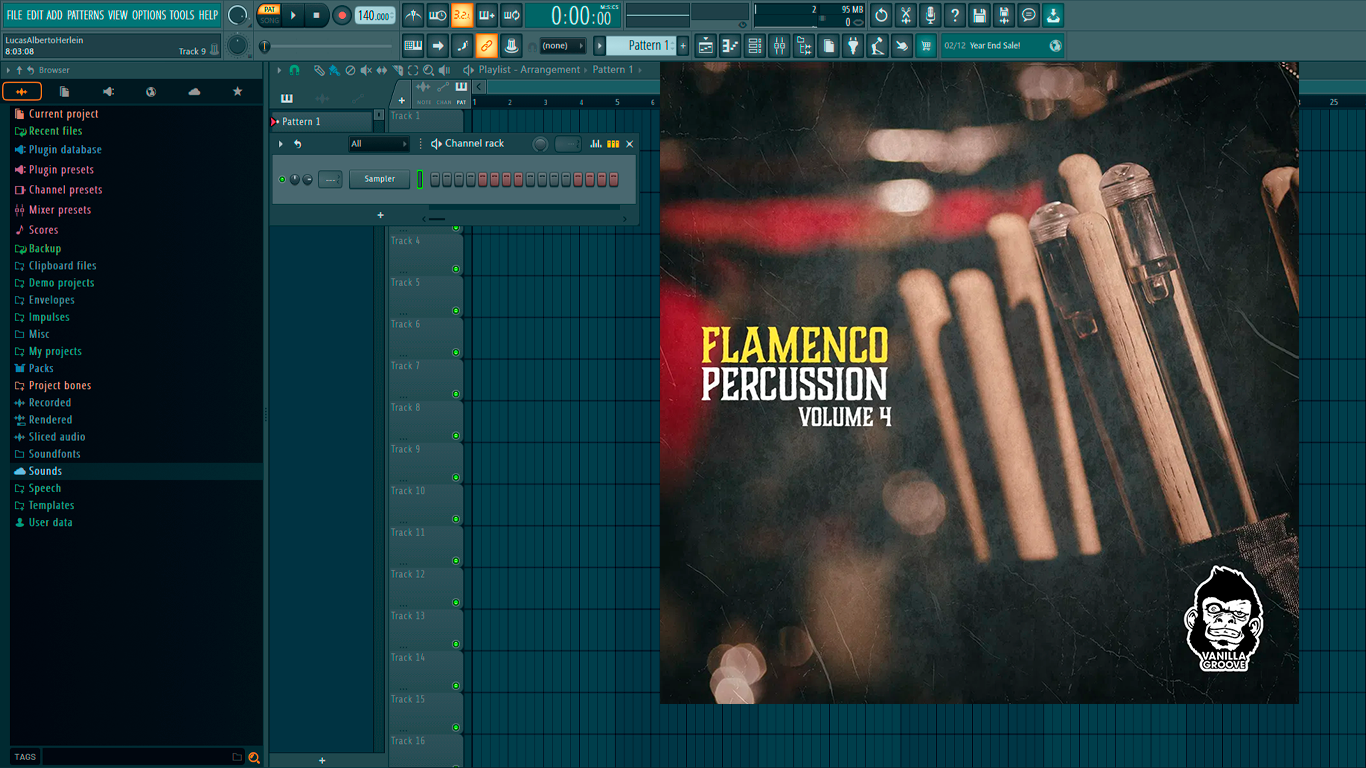This screenshot has height=768, width=1366.
Task: Open the FILE menu
Action: [14, 15]
